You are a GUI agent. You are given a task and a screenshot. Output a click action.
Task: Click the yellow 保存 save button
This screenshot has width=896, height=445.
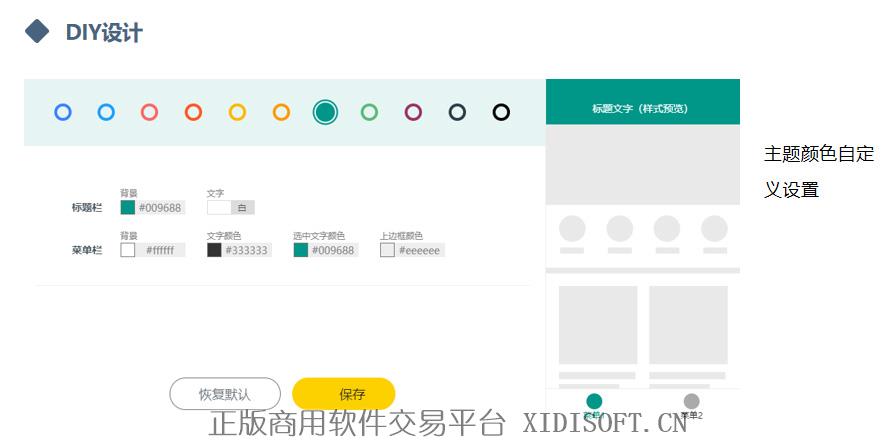pos(343,394)
